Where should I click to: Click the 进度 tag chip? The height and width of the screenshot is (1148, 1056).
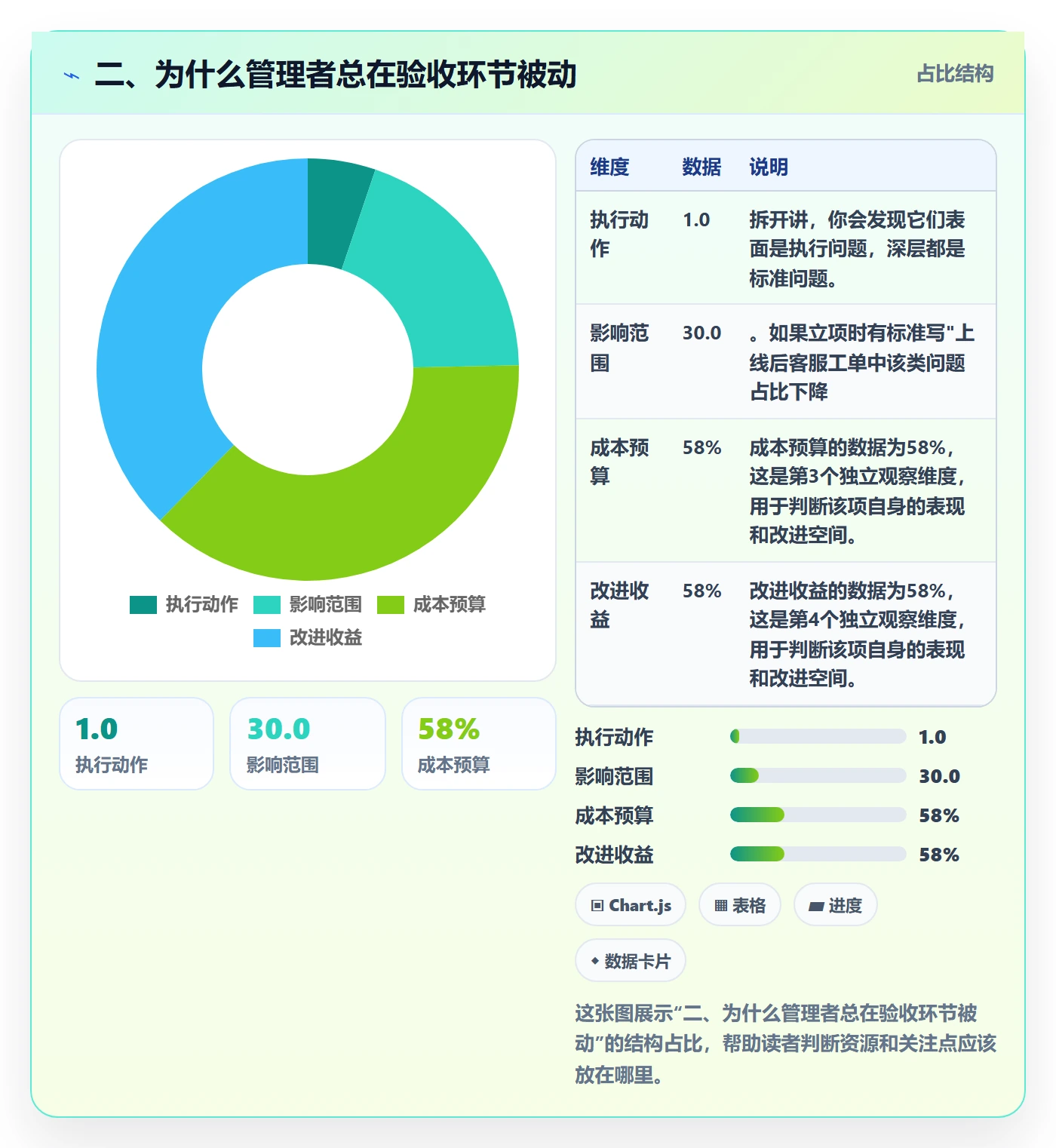click(835, 905)
